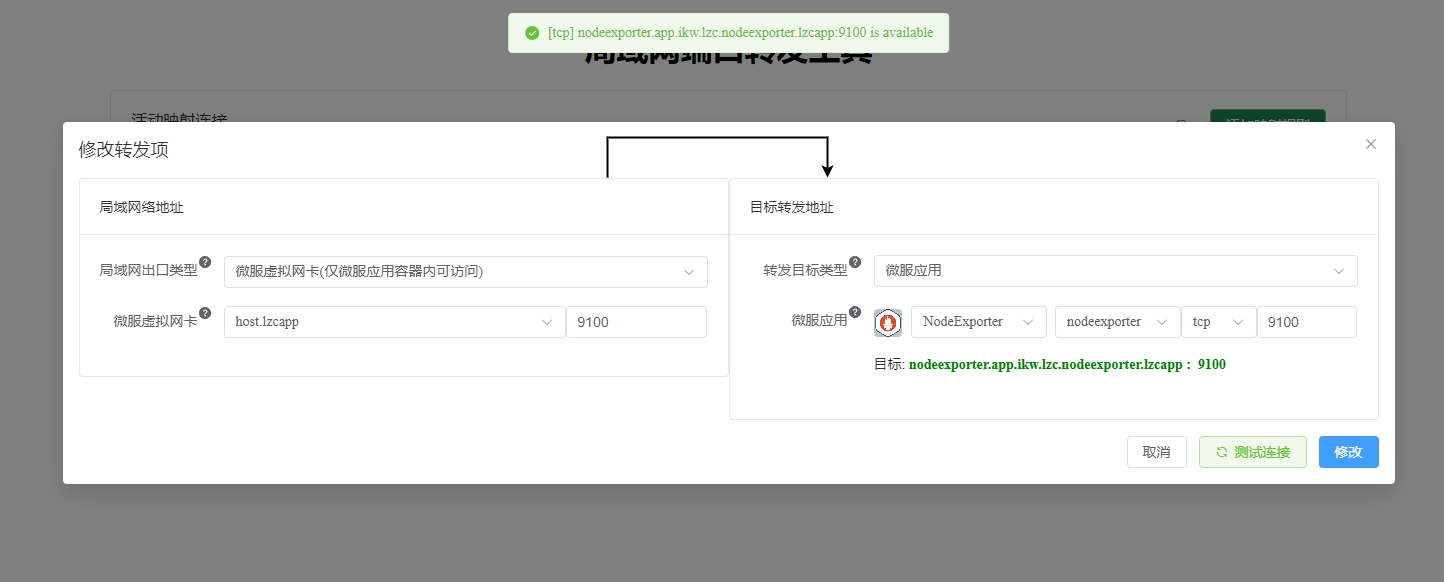
Task: Click the target port 9100 input field
Action: (1307, 322)
